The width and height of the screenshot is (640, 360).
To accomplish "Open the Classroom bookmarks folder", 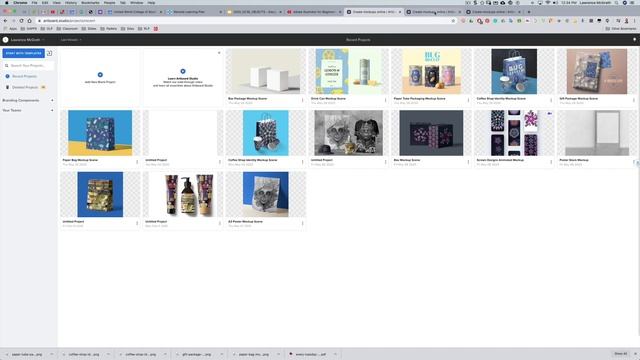I will pos(67,29).
